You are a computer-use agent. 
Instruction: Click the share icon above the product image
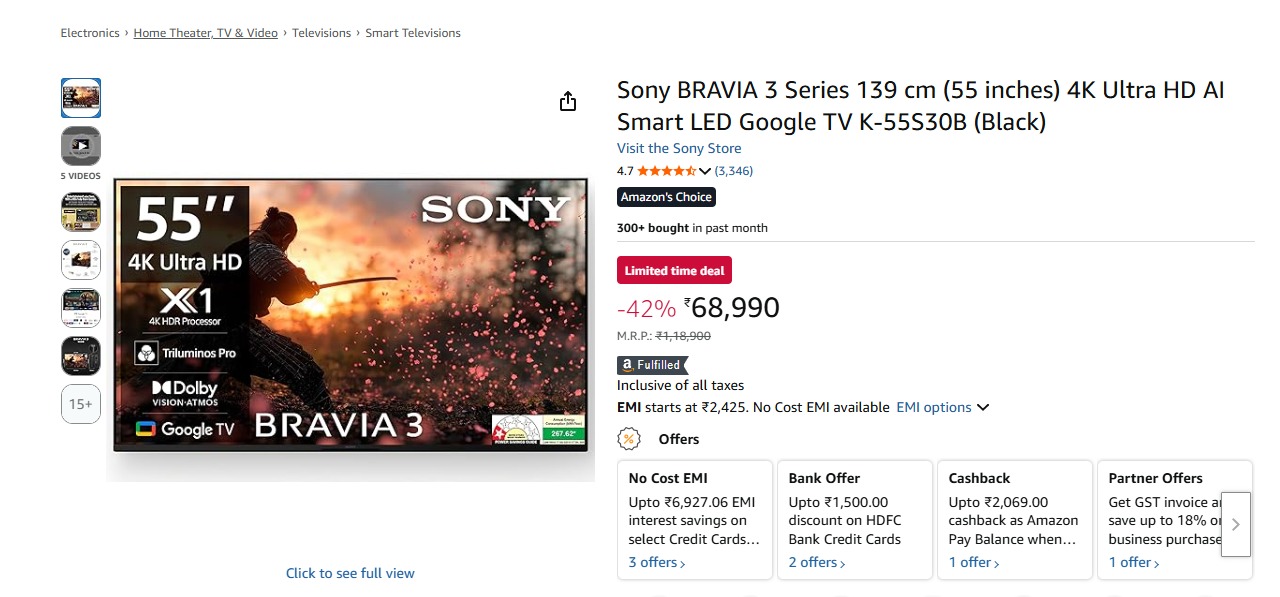coord(568,101)
